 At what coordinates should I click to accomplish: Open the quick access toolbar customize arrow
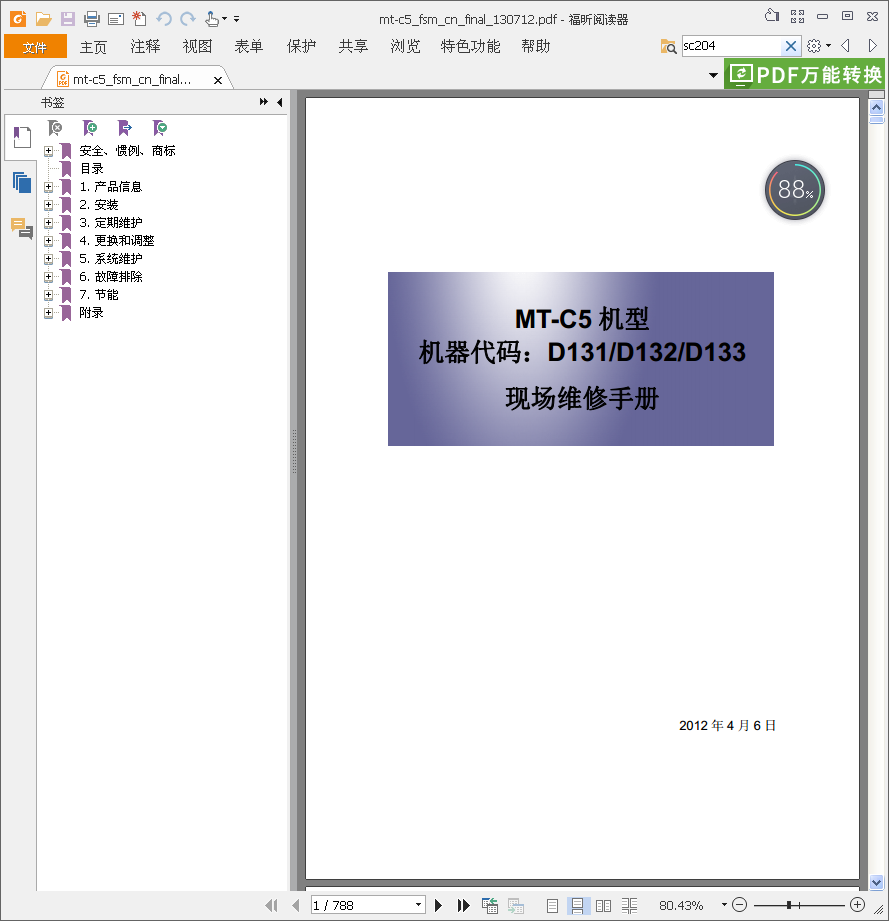point(237,19)
